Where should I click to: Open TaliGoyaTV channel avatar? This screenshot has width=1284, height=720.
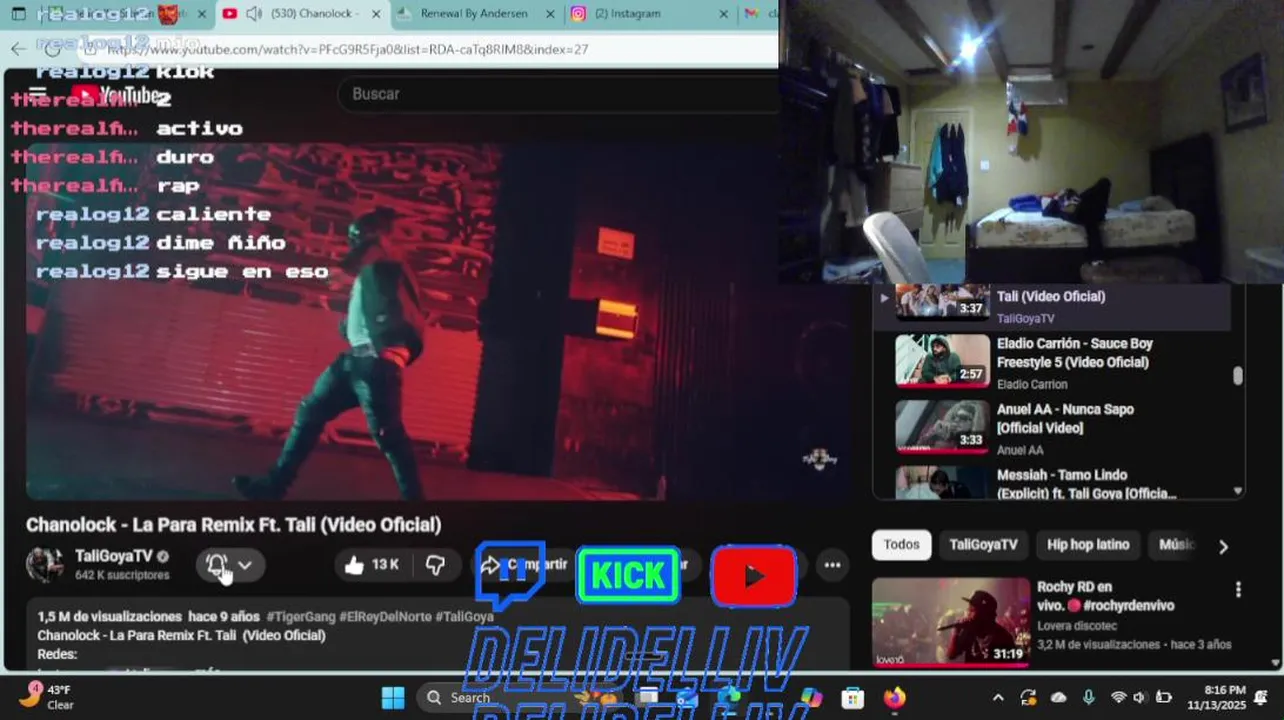coord(45,564)
